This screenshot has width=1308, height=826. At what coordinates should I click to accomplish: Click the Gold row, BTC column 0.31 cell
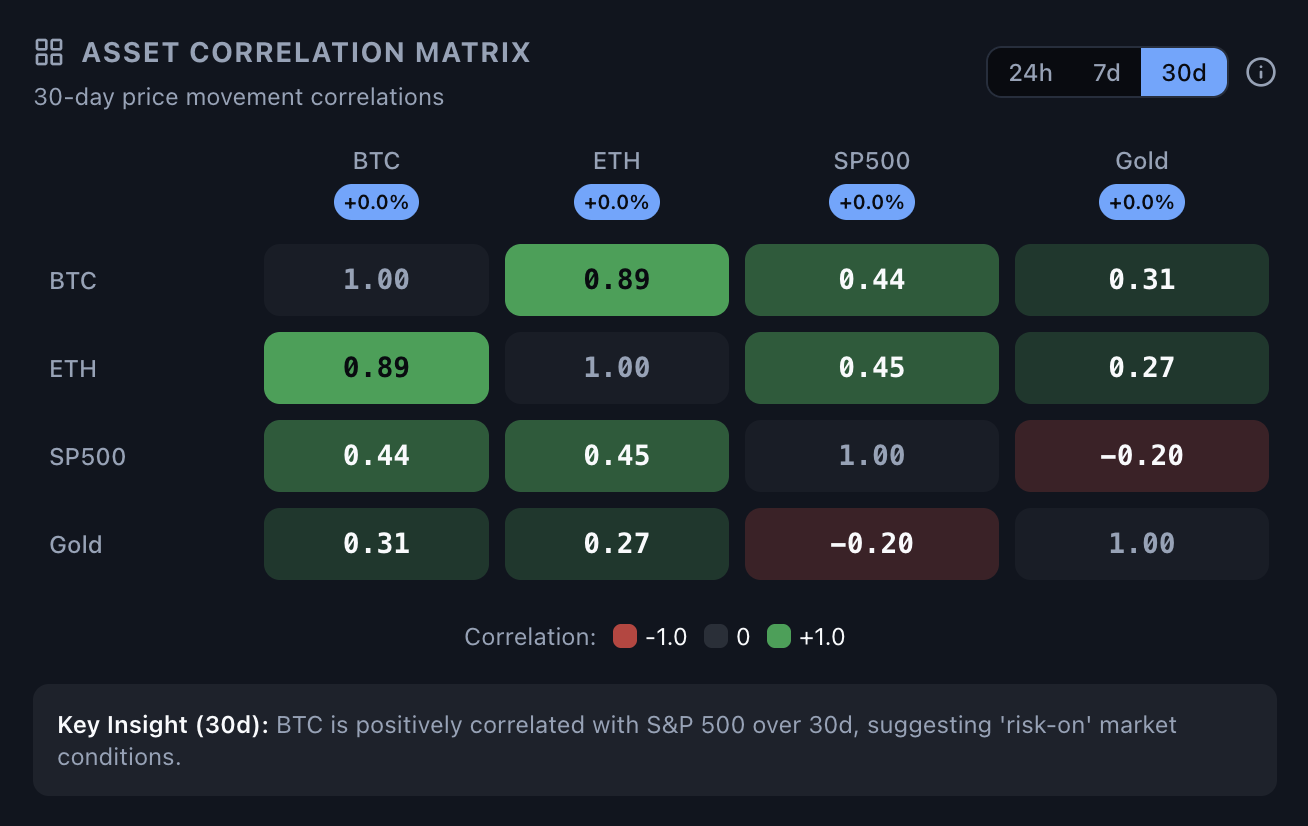(x=376, y=544)
